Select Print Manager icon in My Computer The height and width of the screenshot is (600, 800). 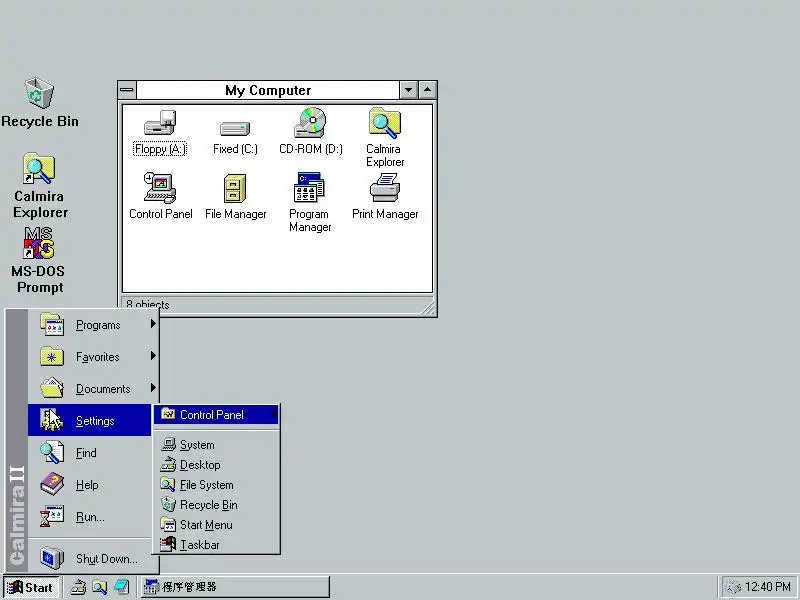point(385,196)
